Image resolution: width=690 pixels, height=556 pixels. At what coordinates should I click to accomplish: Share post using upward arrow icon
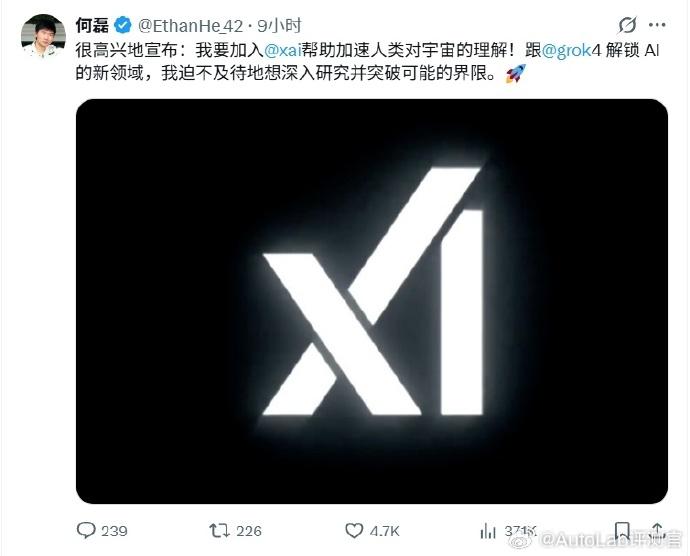click(657, 530)
